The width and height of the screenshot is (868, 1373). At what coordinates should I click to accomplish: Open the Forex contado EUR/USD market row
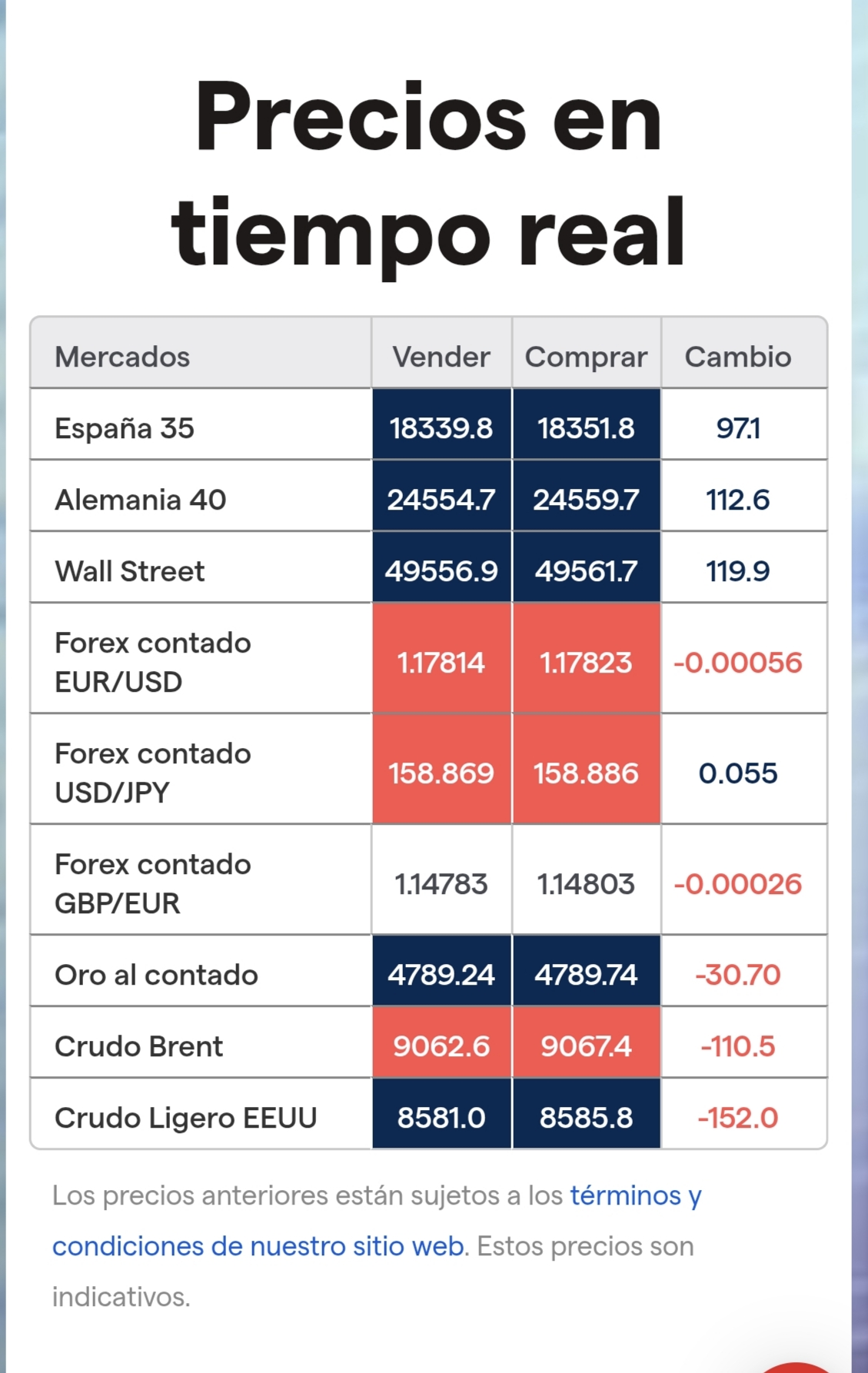[152, 662]
